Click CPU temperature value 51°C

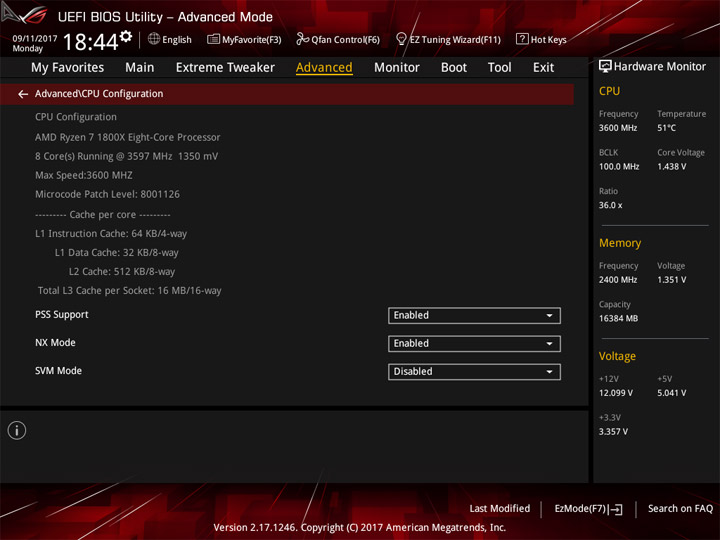[x=666, y=128]
